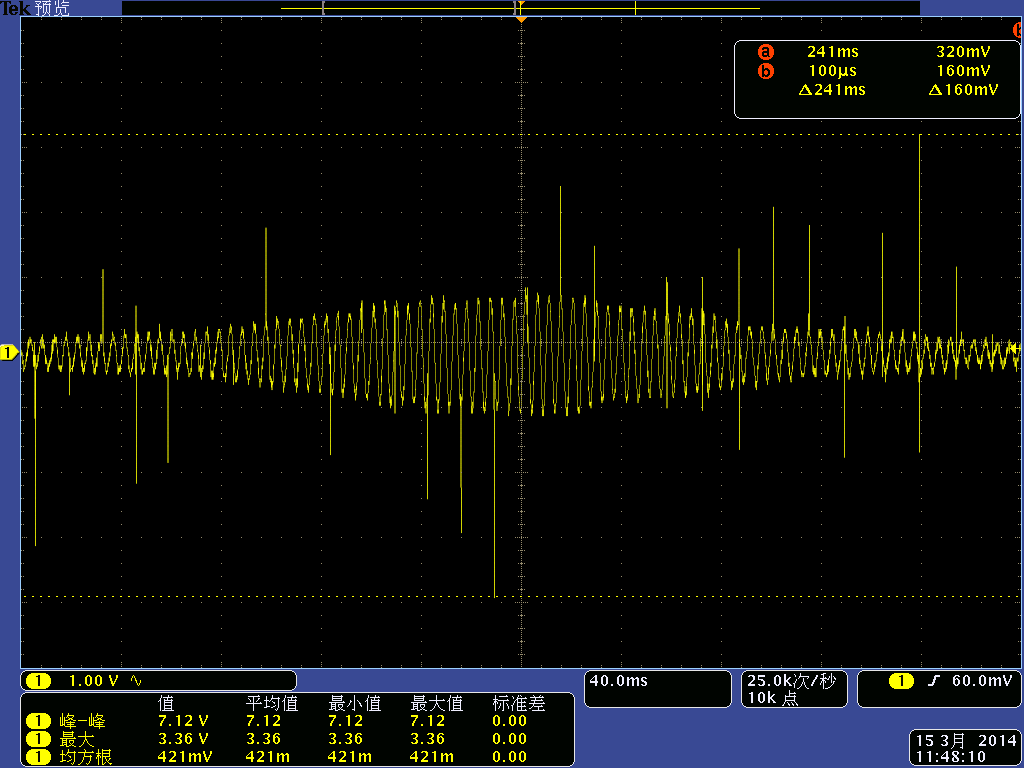
Task: Click the bandwidth-limit wave icon after 1.00 V
Action: [x=136, y=681]
